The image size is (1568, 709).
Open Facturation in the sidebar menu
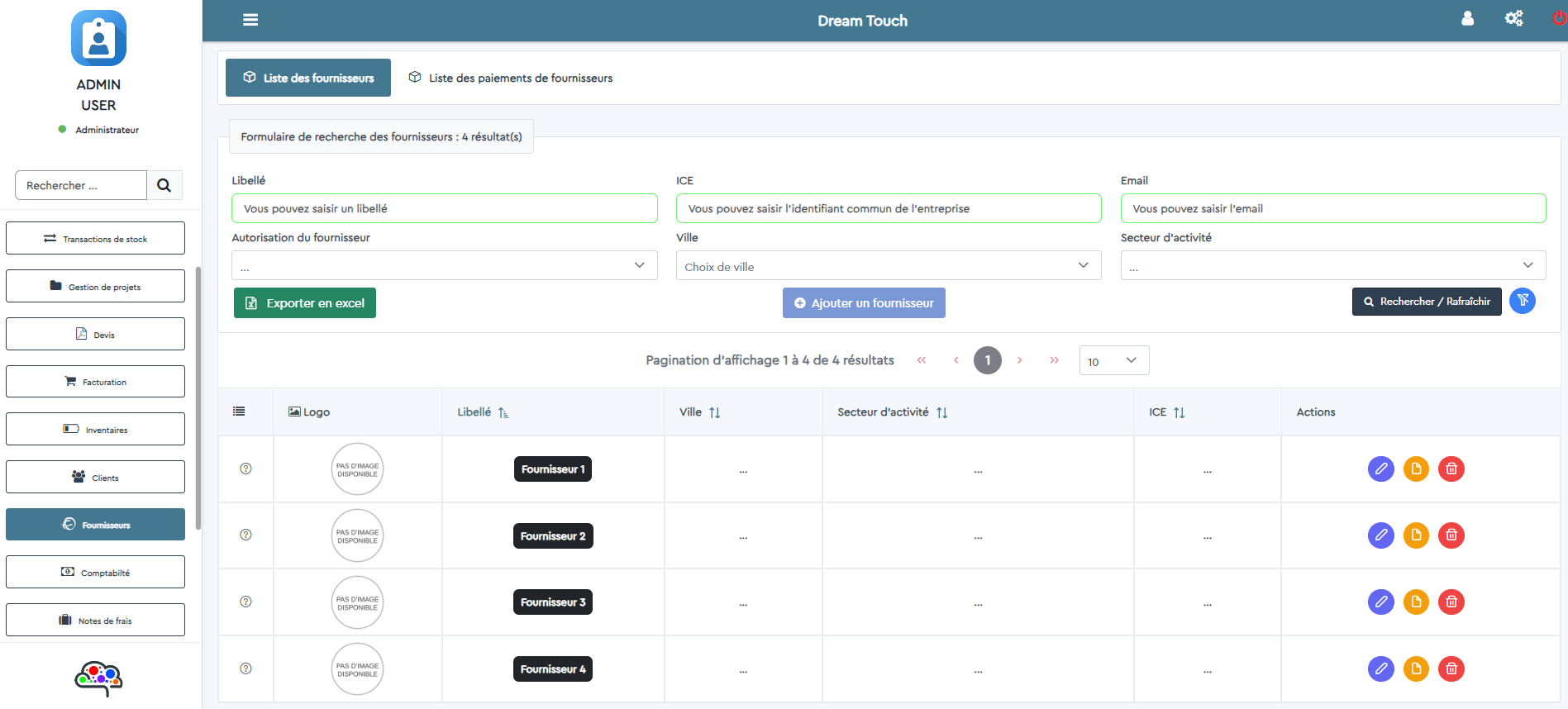[95, 382]
